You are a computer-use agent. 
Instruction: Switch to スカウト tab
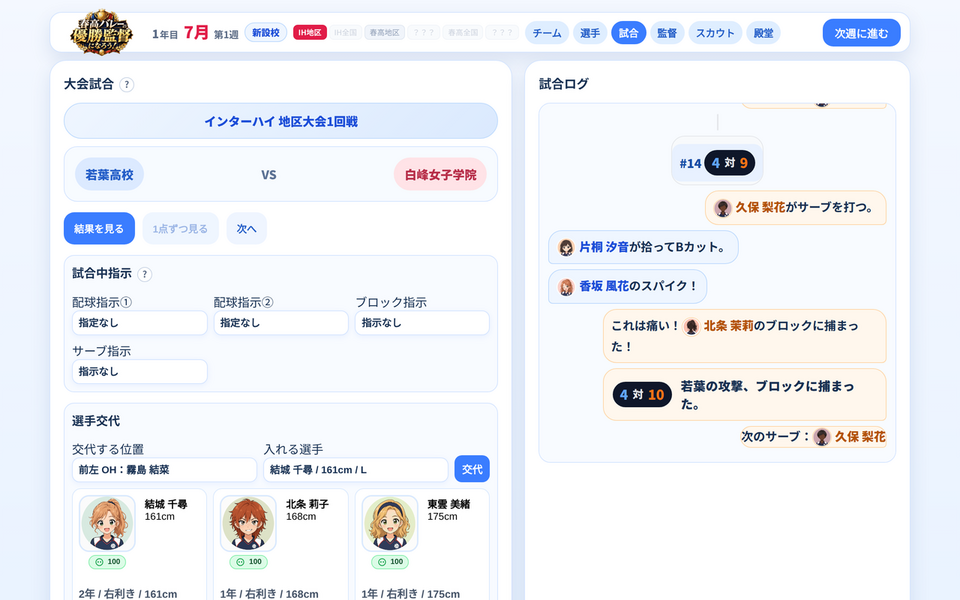715,33
